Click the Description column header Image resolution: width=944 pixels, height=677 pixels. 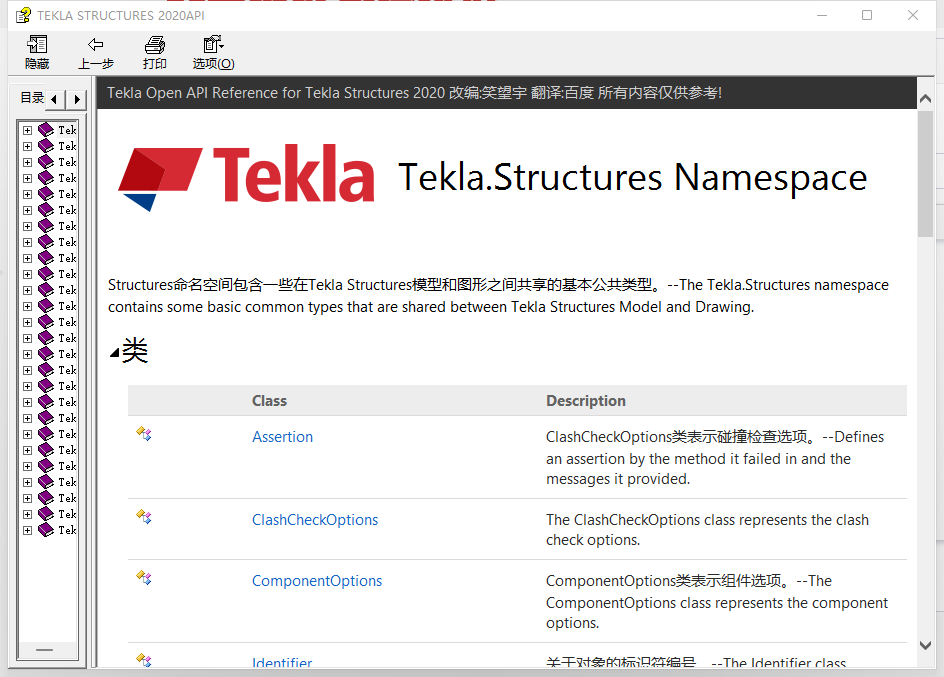(x=586, y=401)
